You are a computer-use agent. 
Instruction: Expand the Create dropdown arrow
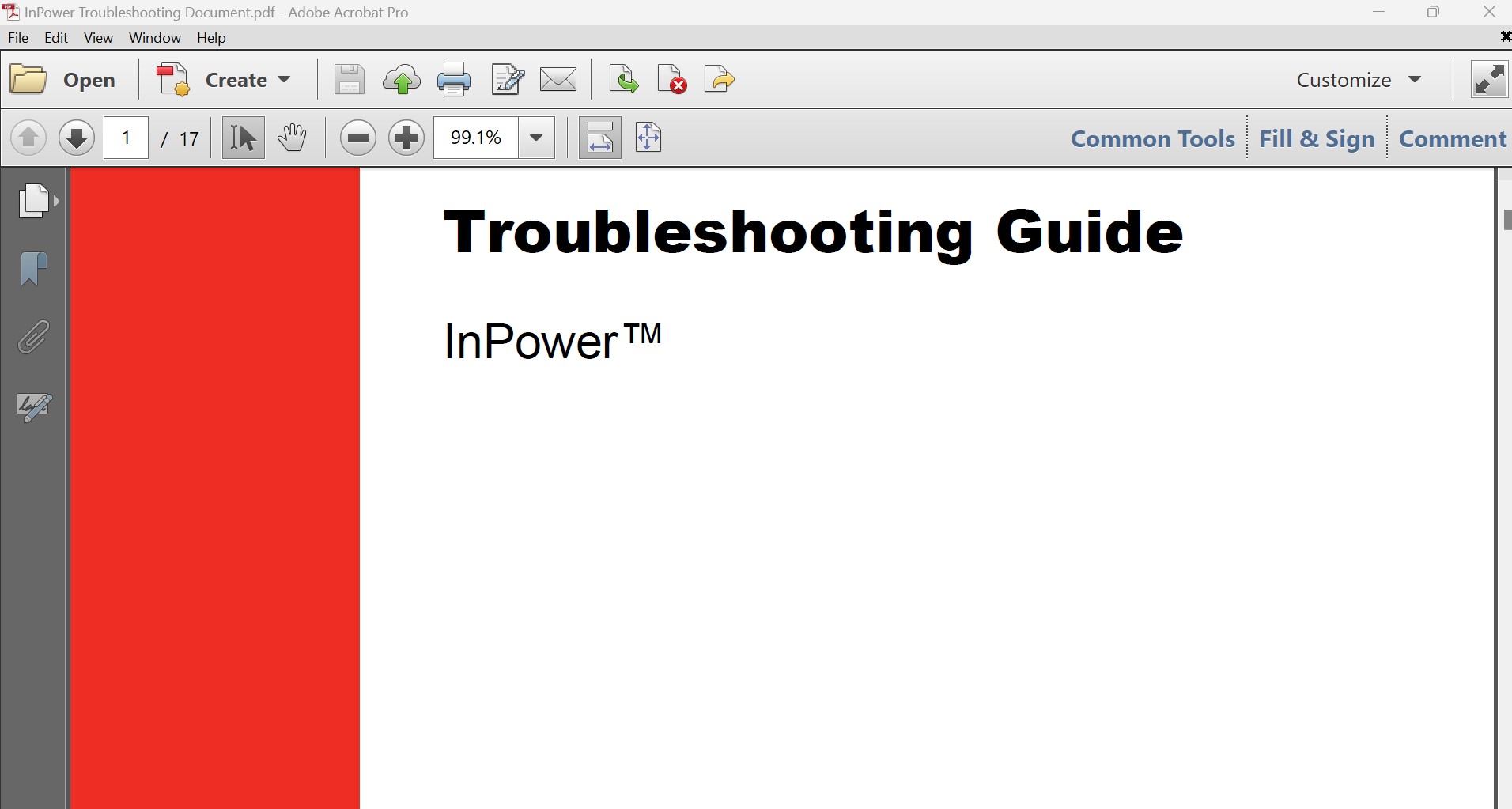tap(285, 80)
